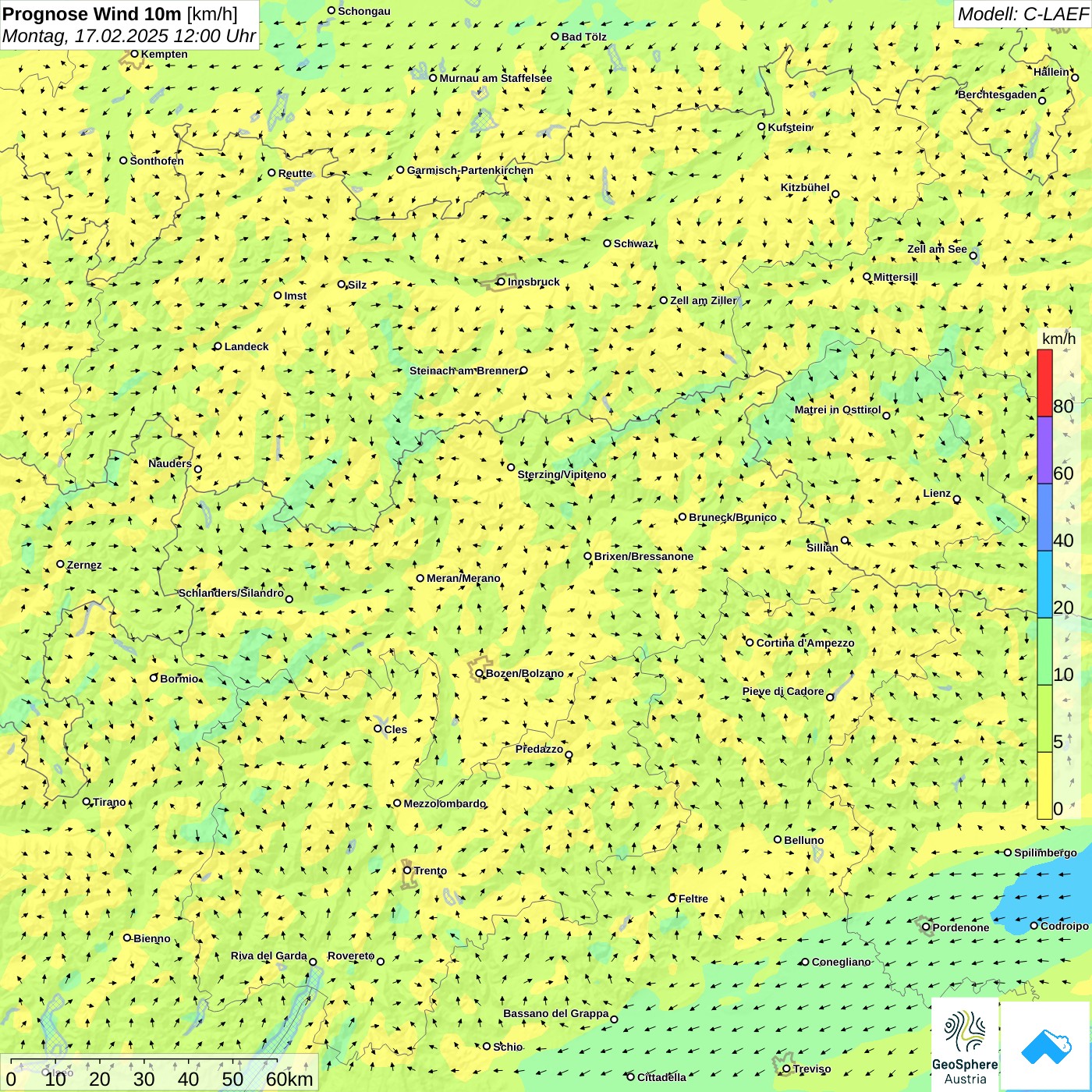1092x1092 pixels.
Task: Click the 'Montag, 17.02.2025 12:00 Uhr' date
Action: [x=129, y=36]
